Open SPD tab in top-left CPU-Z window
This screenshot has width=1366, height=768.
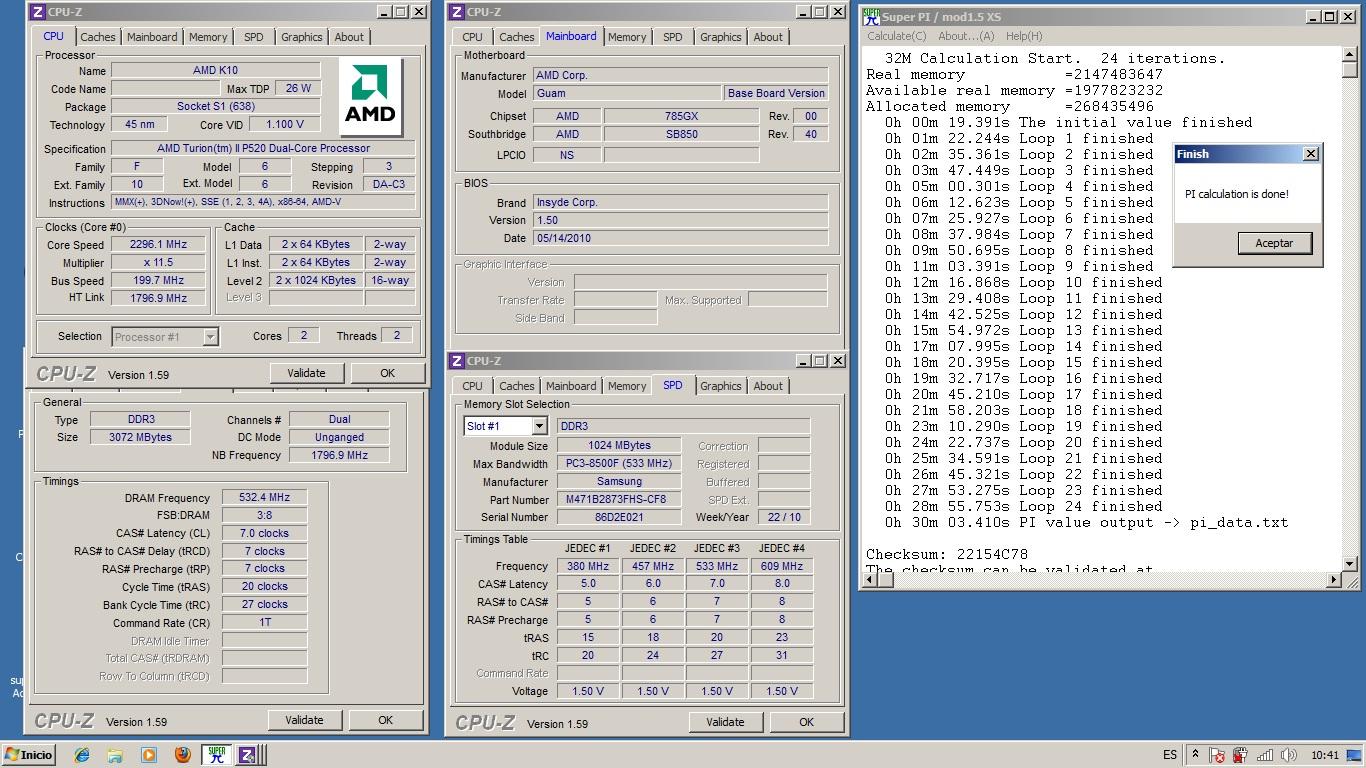click(254, 37)
